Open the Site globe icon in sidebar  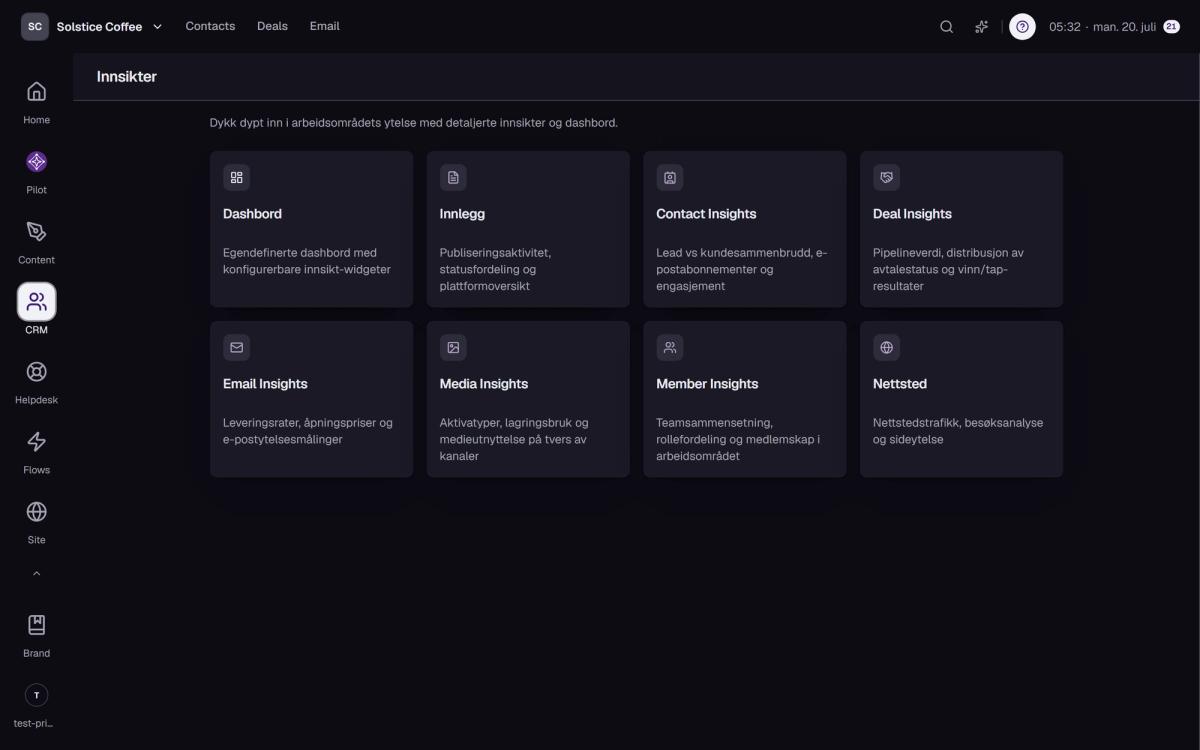36,512
